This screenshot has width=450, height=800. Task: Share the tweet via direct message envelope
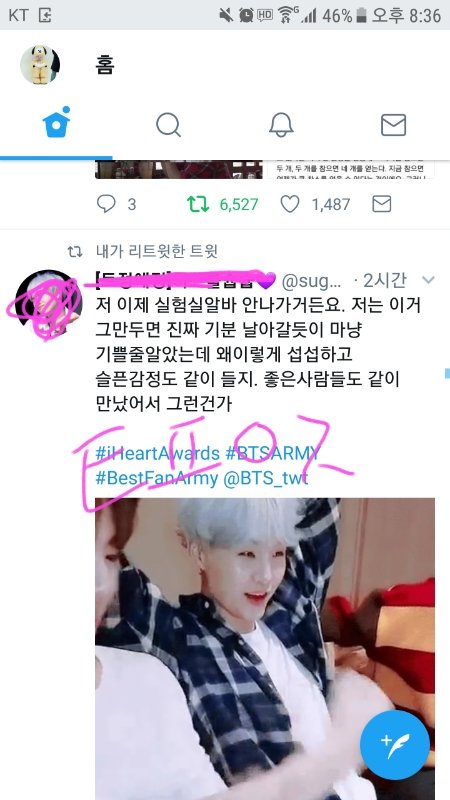point(382,204)
